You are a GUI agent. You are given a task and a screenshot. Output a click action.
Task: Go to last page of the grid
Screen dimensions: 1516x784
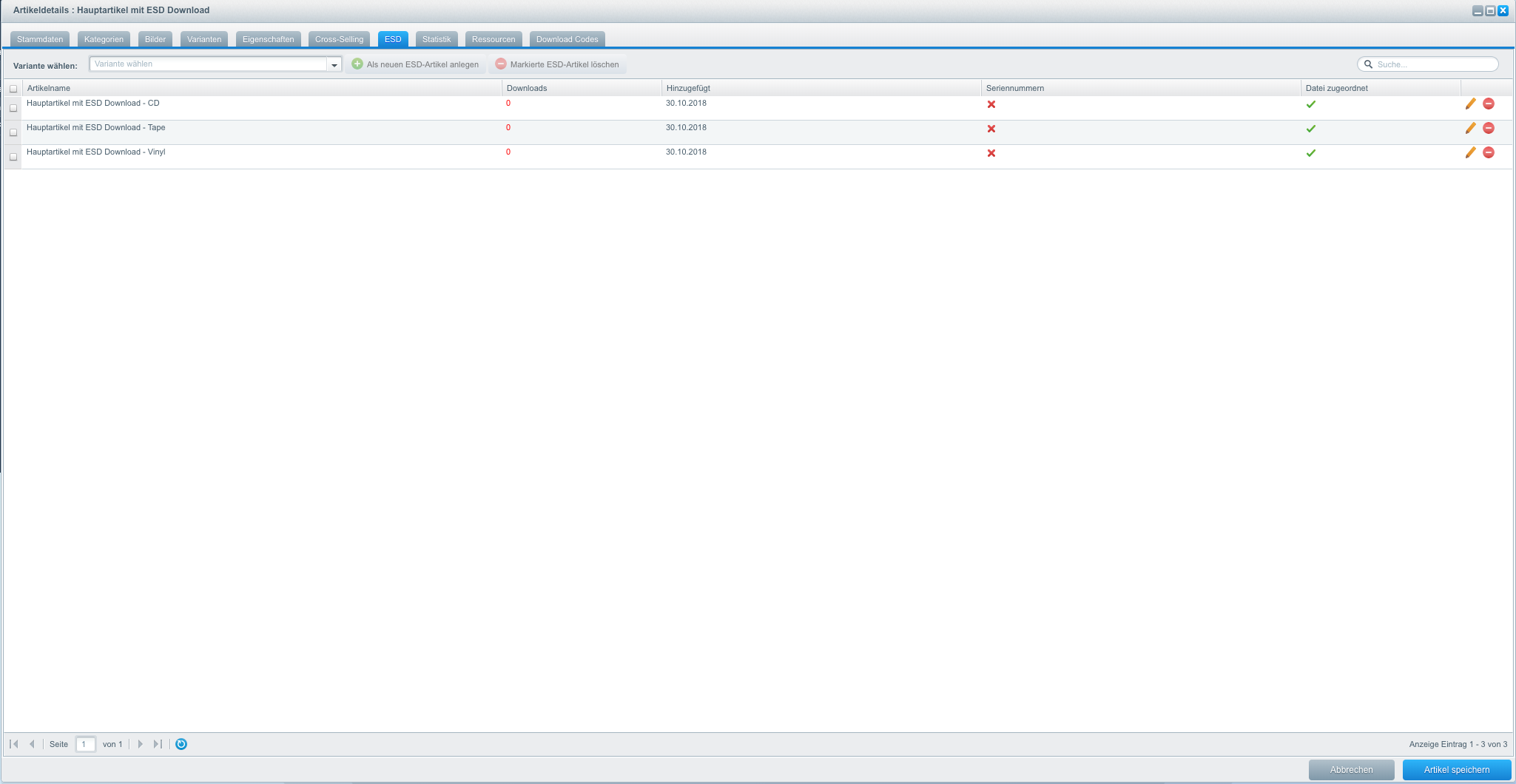(158, 744)
